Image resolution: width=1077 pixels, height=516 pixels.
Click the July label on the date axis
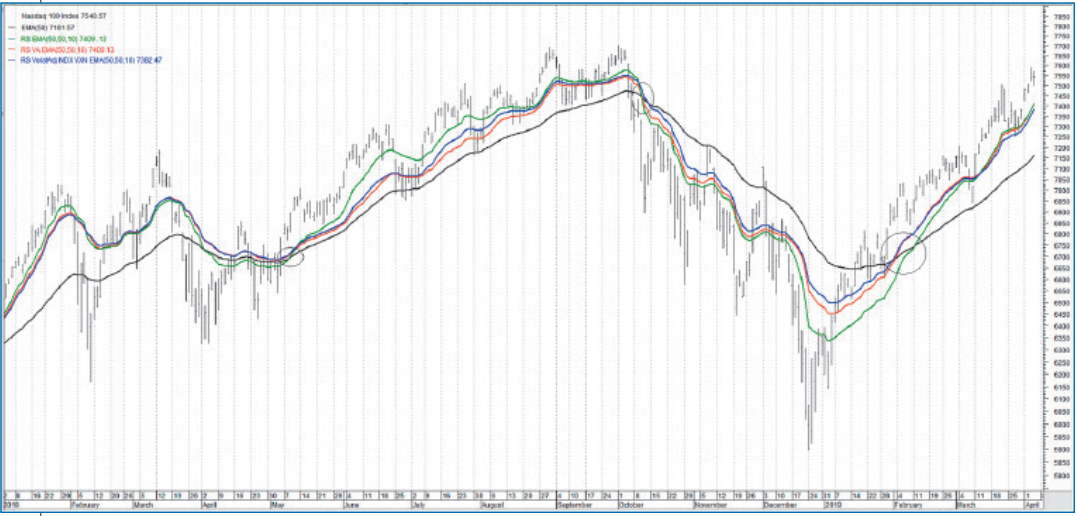coord(420,506)
